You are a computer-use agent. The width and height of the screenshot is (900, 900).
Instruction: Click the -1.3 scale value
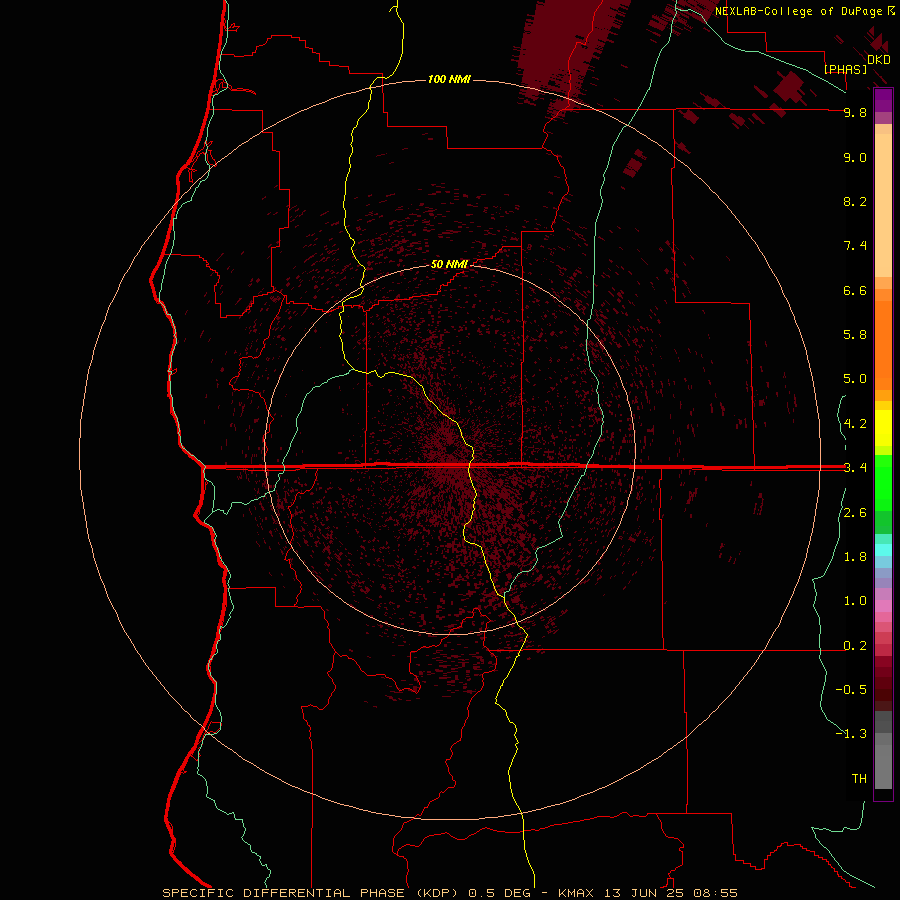click(x=851, y=734)
